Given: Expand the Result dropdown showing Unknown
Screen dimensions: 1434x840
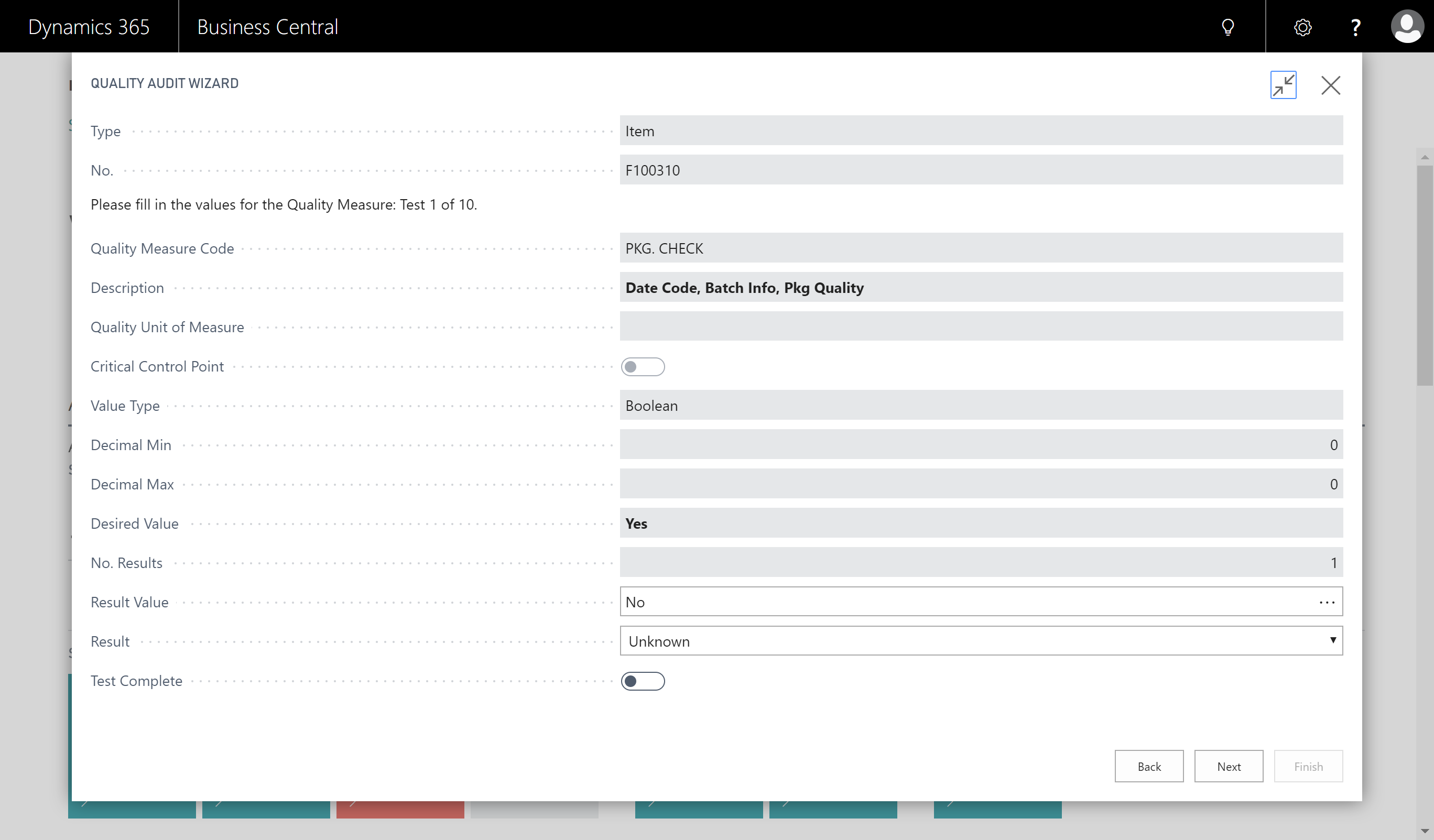Looking at the screenshot, I should click(x=968, y=641).
